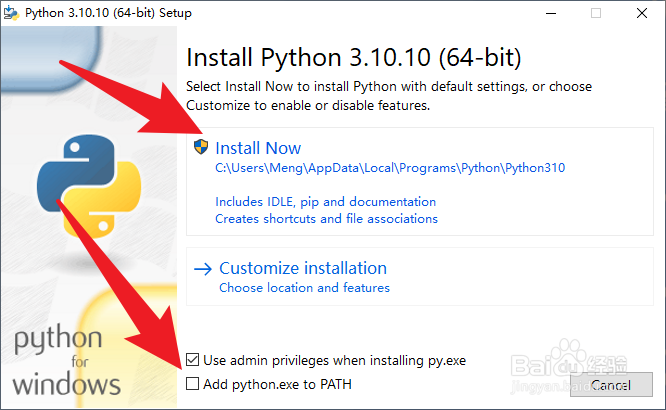
Task: Check Add python.exe to PATH box
Action: click(x=192, y=384)
